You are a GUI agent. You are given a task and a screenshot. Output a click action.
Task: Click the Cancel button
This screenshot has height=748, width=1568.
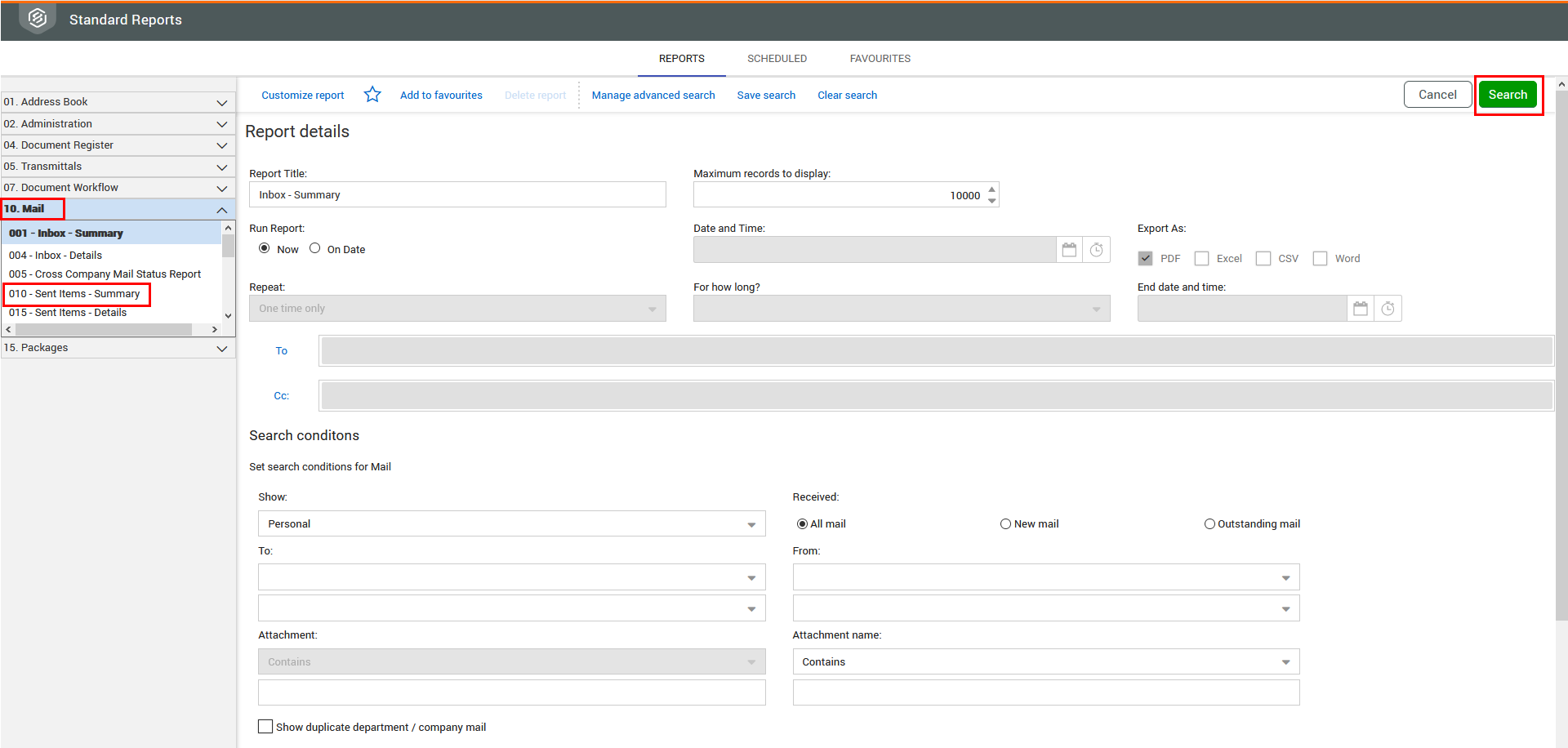tap(1437, 95)
